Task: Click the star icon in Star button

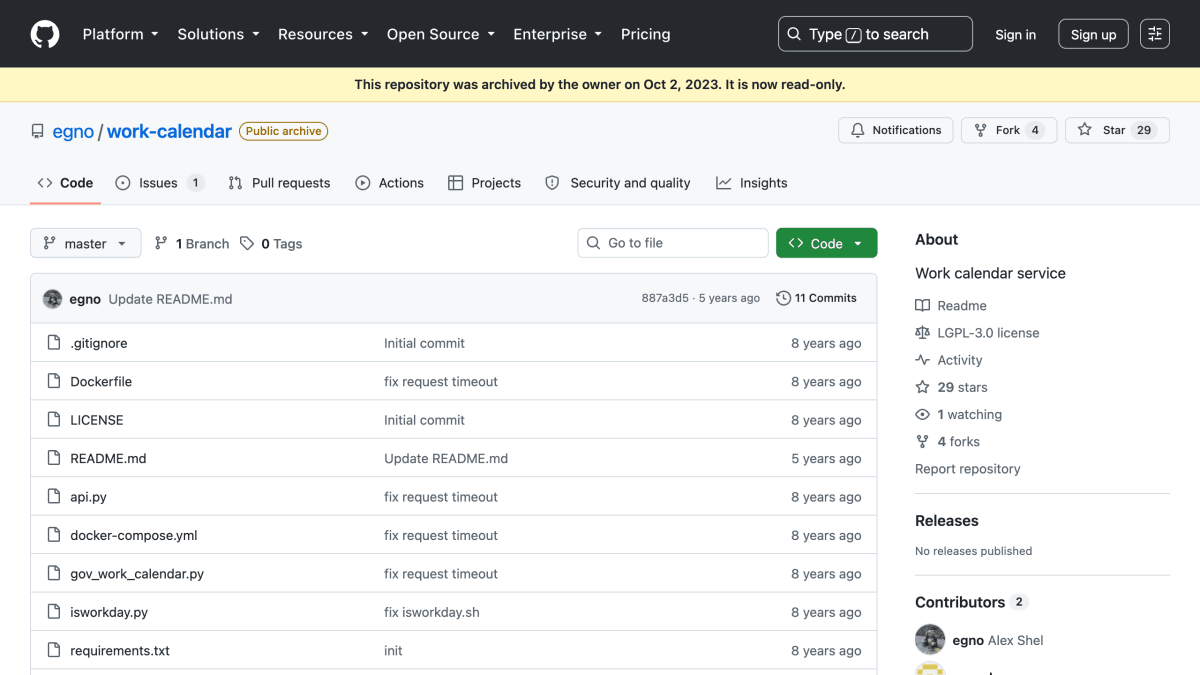Action: (x=1085, y=130)
